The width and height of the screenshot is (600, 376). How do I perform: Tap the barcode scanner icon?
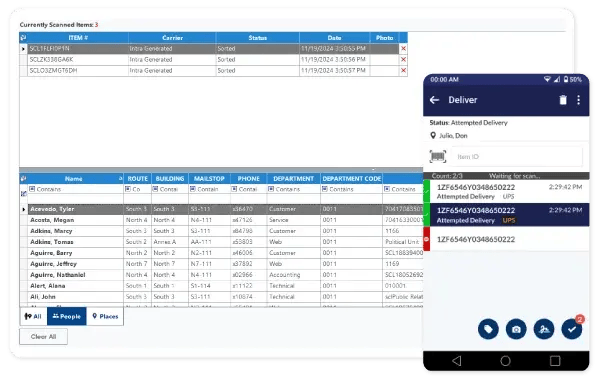[x=438, y=156]
